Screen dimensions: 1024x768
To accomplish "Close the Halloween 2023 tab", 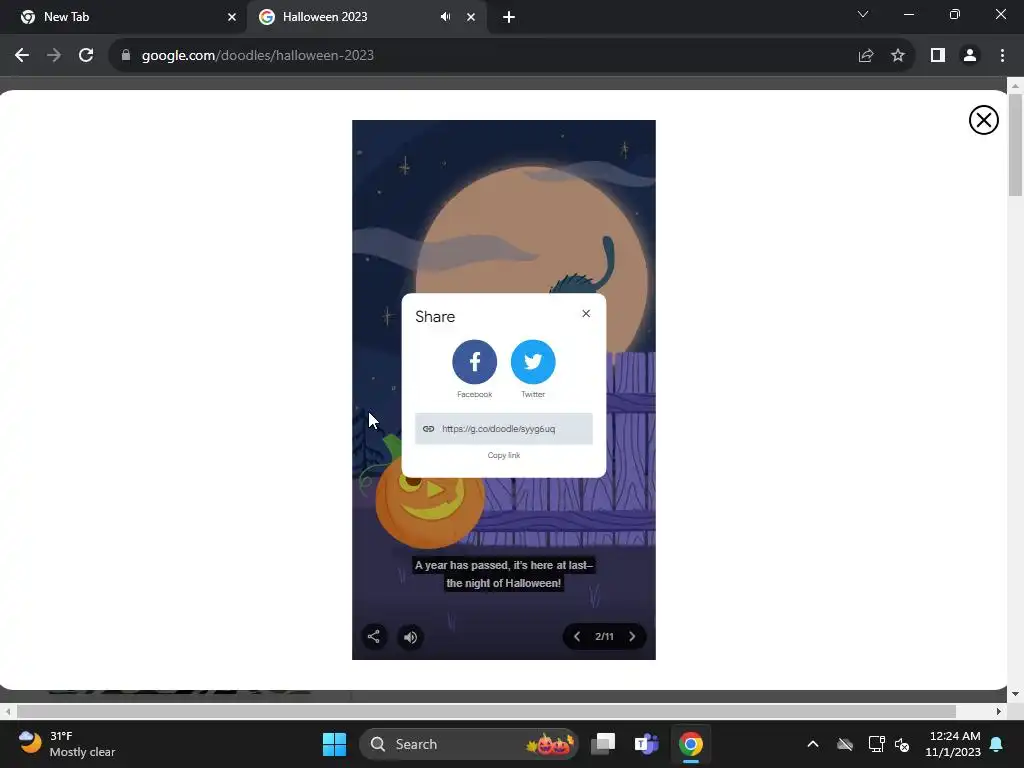I will (471, 17).
